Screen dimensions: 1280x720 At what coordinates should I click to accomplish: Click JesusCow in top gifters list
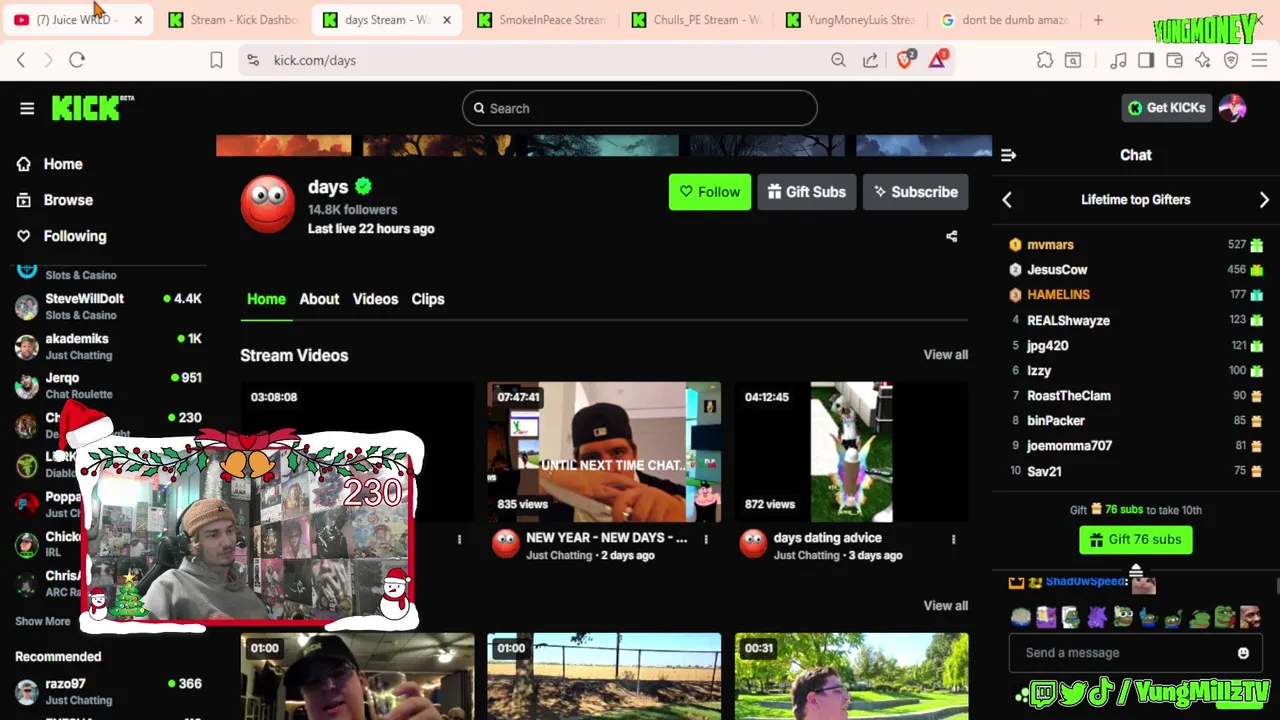[x=1057, y=270]
